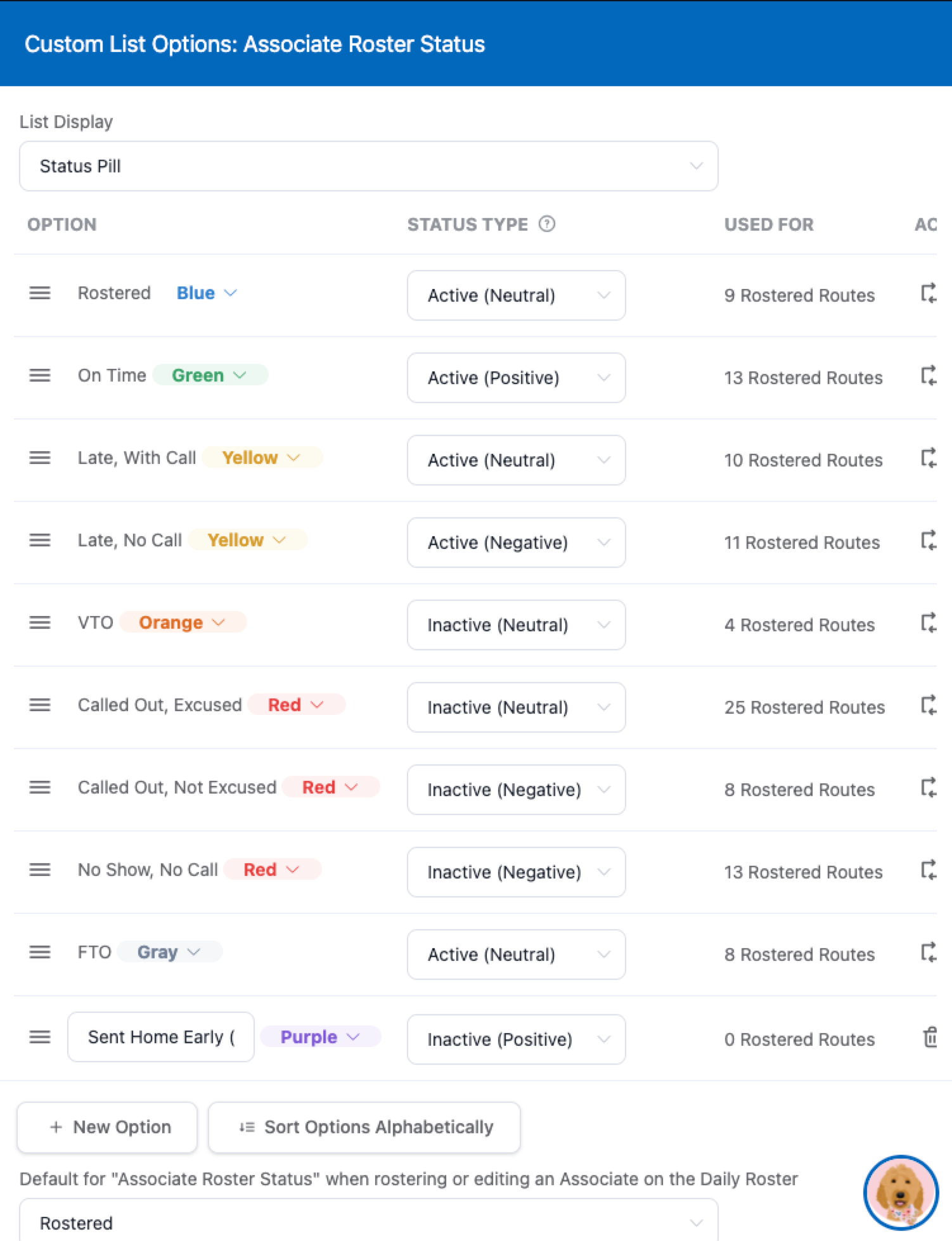Click the merge icon on Called Out, Excused row
Image resolution: width=952 pixels, height=1241 pixels.
[929, 705]
